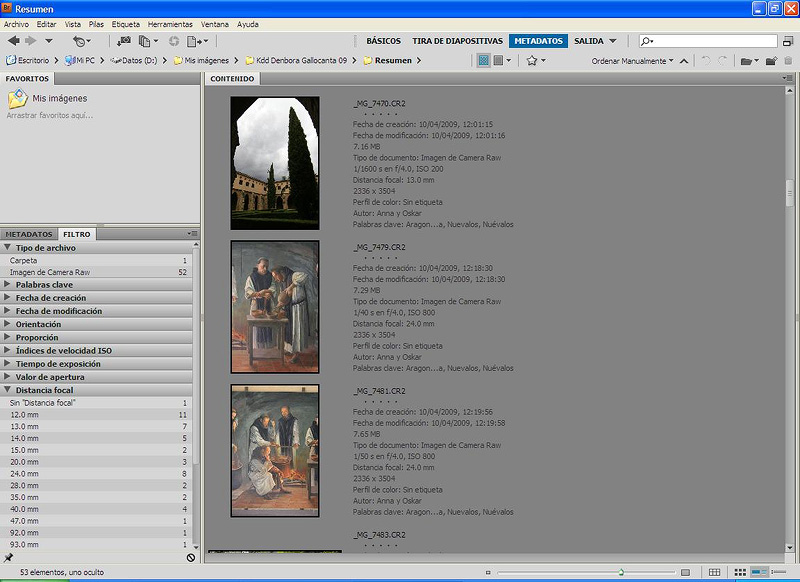Toggle the 24.0 mm focal length filter
The width and height of the screenshot is (800, 582).
click(96, 473)
